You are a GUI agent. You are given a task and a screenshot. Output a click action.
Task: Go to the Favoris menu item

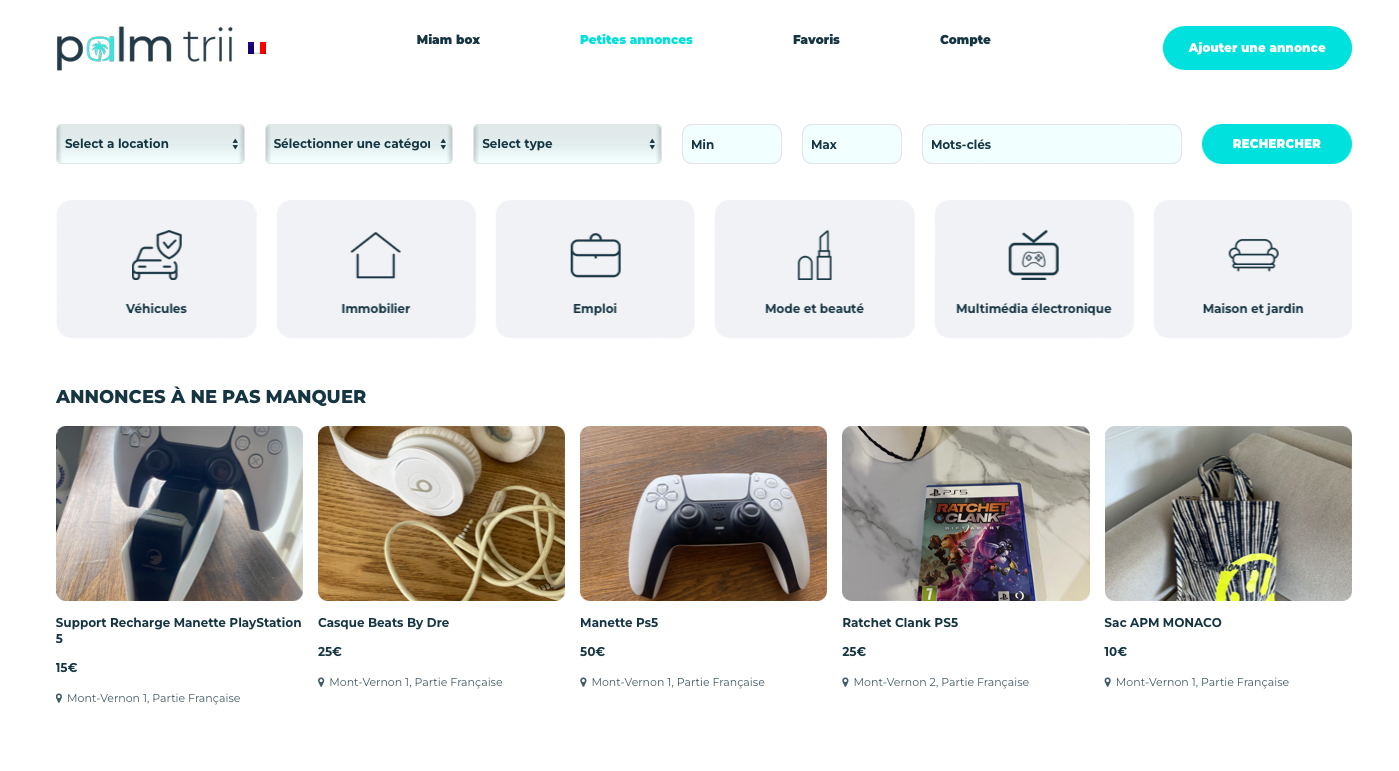point(816,40)
